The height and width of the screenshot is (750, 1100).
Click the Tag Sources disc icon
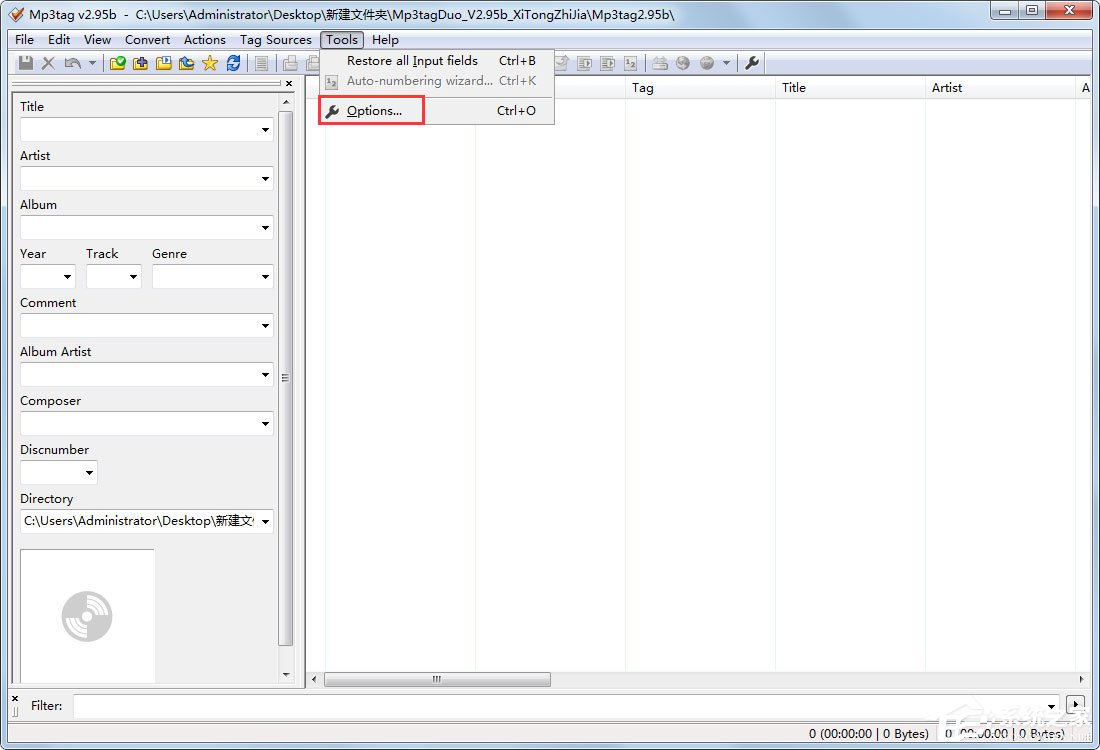pyautogui.click(x=706, y=63)
